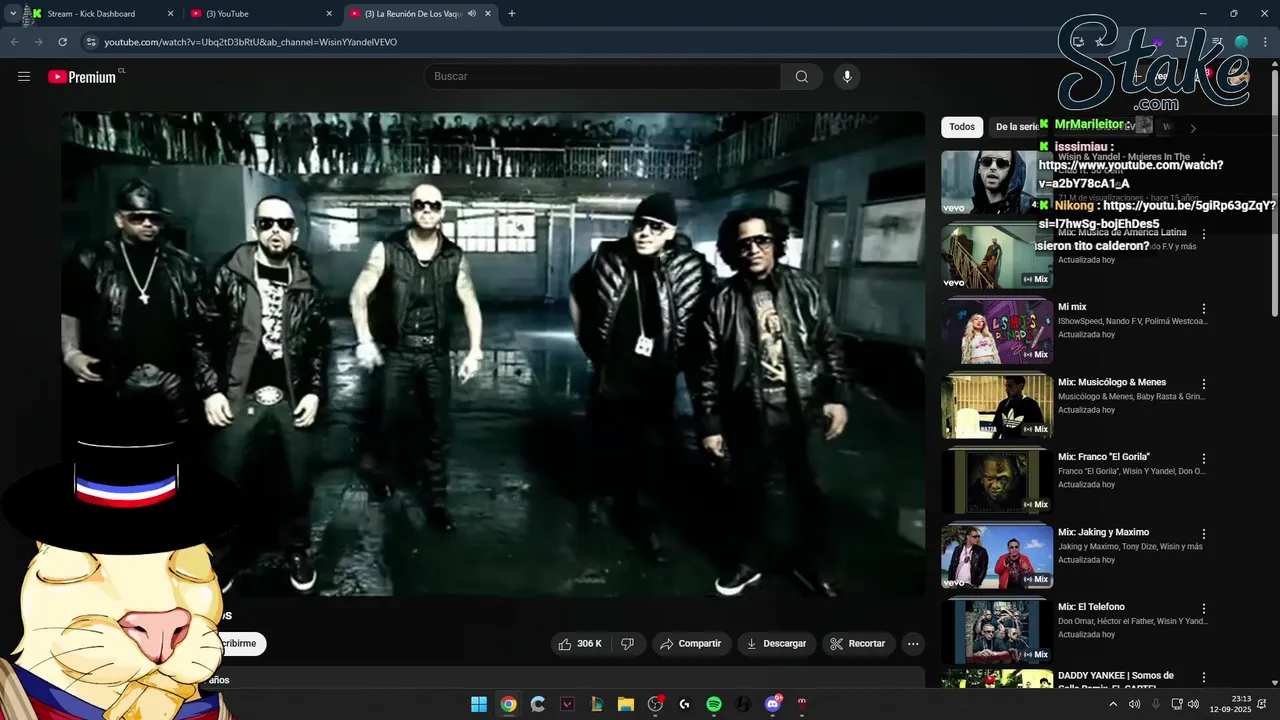Open Windows Start menu
This screenshot has height=720, width=1280.
click(479, 704)
